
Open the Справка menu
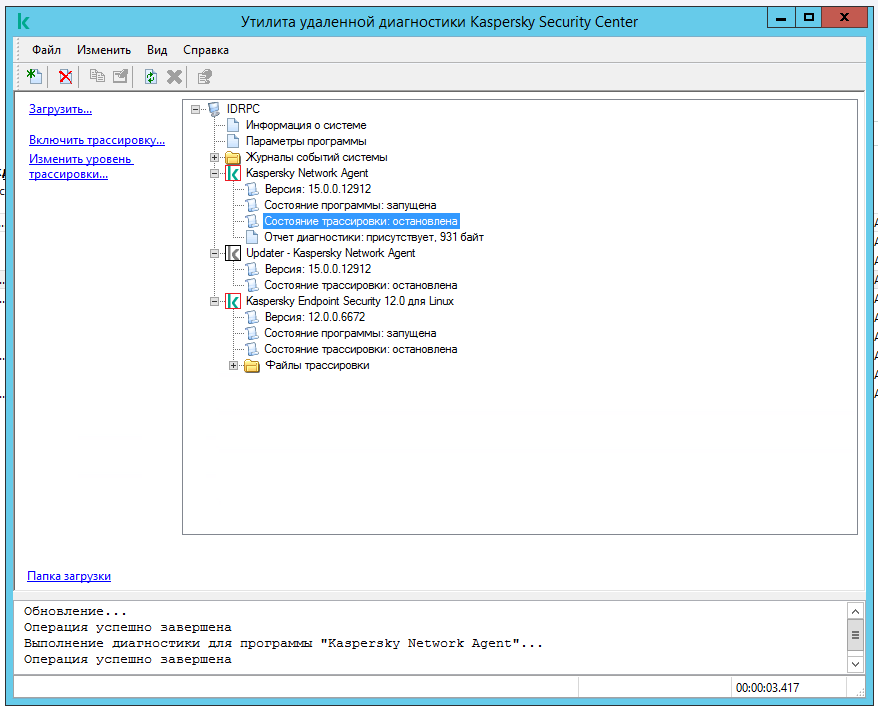pos(206,50)
